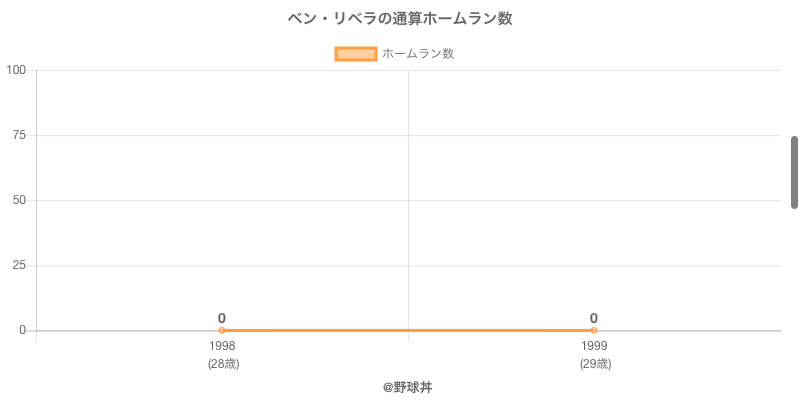Click the 0 y-axis tick label
Viewport: 800px width, 400px height.
tap(22, 330)
